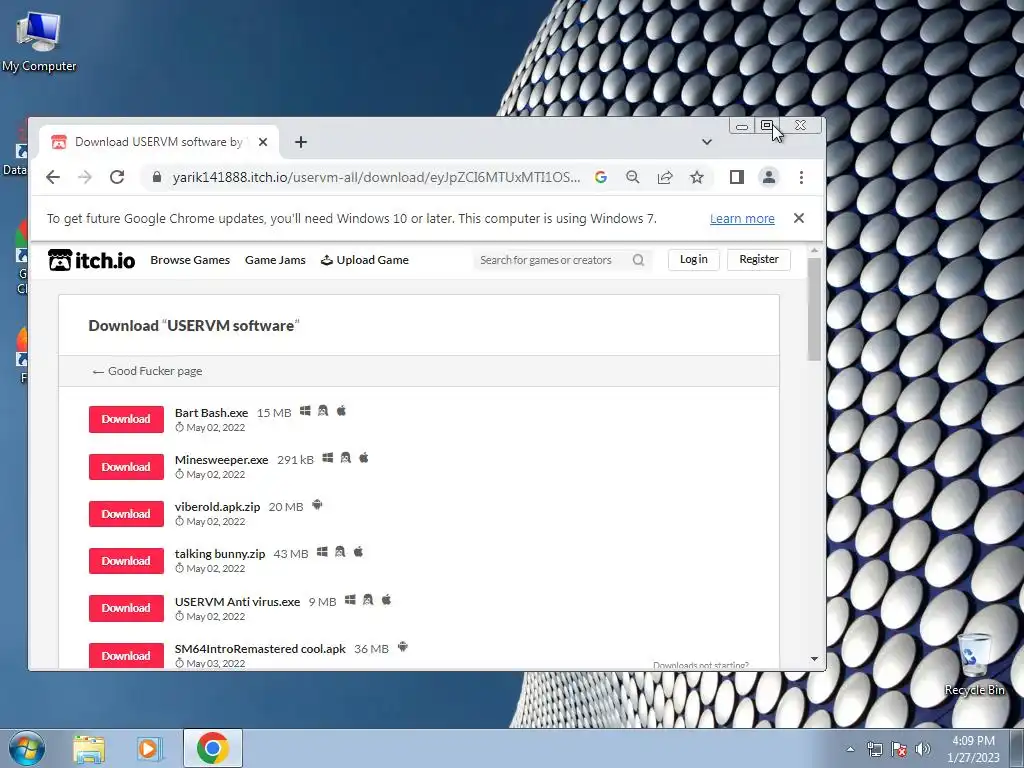Click the search magnifier icon on itch.io

tap(638, 260)
